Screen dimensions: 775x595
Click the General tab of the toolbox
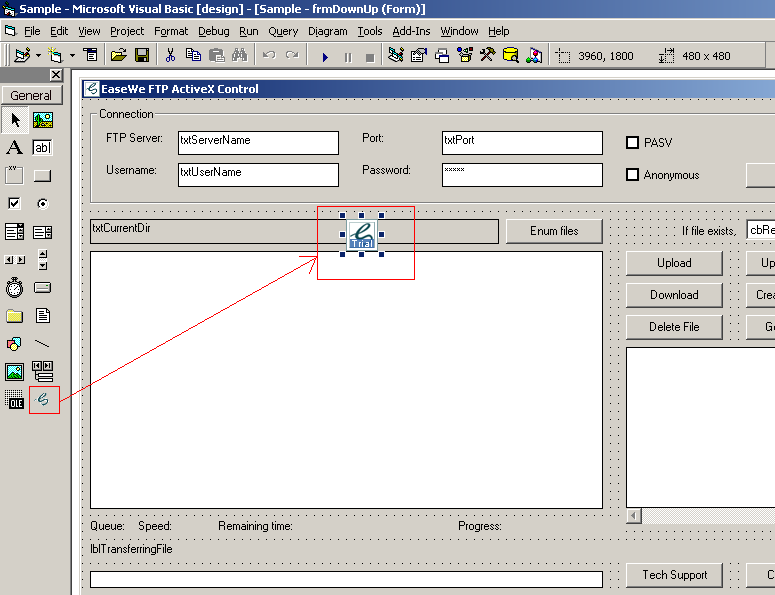[x=31, y=95]
